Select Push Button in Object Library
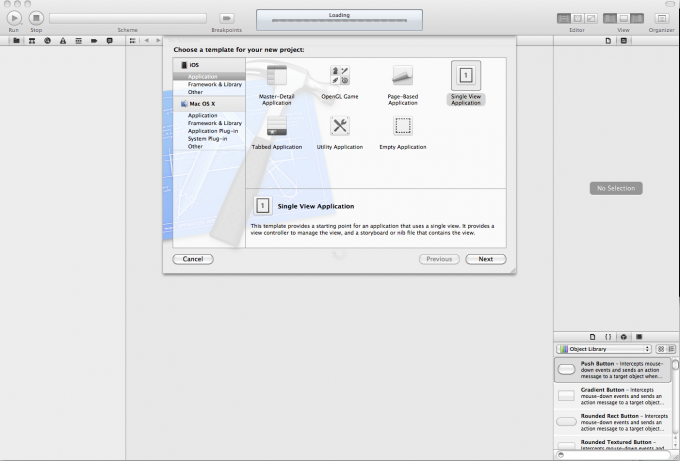Viewport: 680px width, 461px height. click(613, 370)
